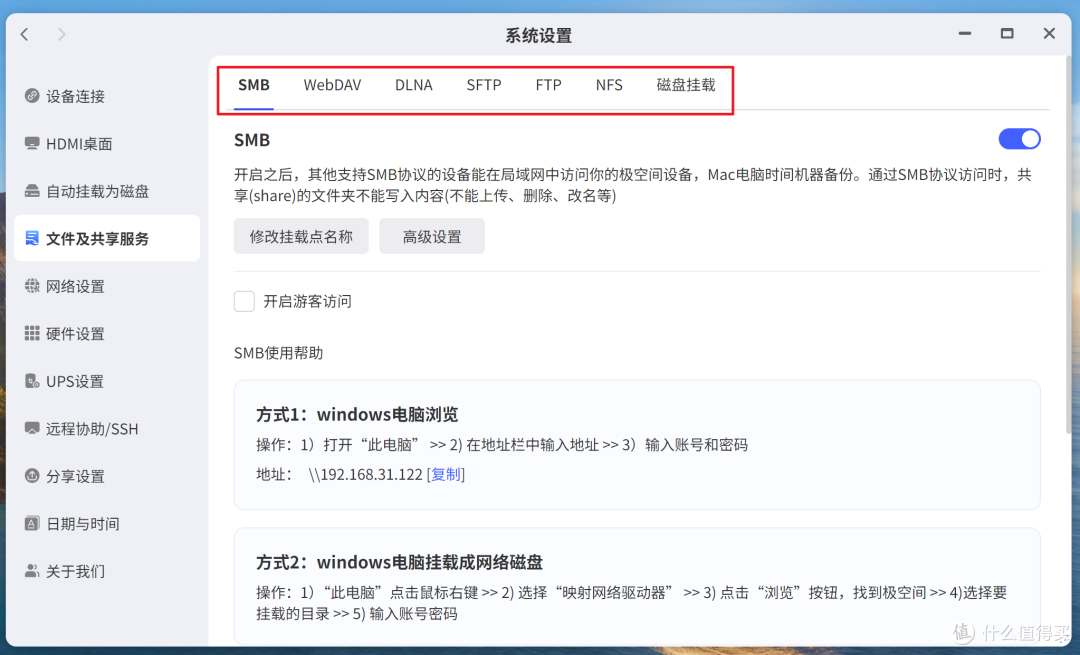Click the 硬件设置 grid icon

click(x=32, y=333)
